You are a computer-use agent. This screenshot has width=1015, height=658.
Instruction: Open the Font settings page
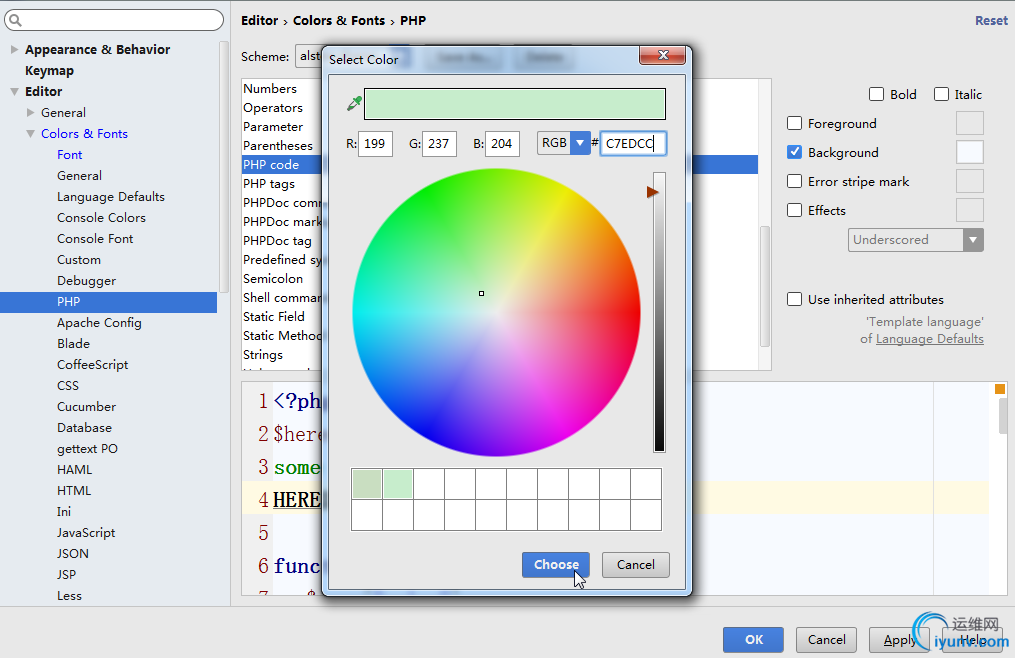click(69, 155)
